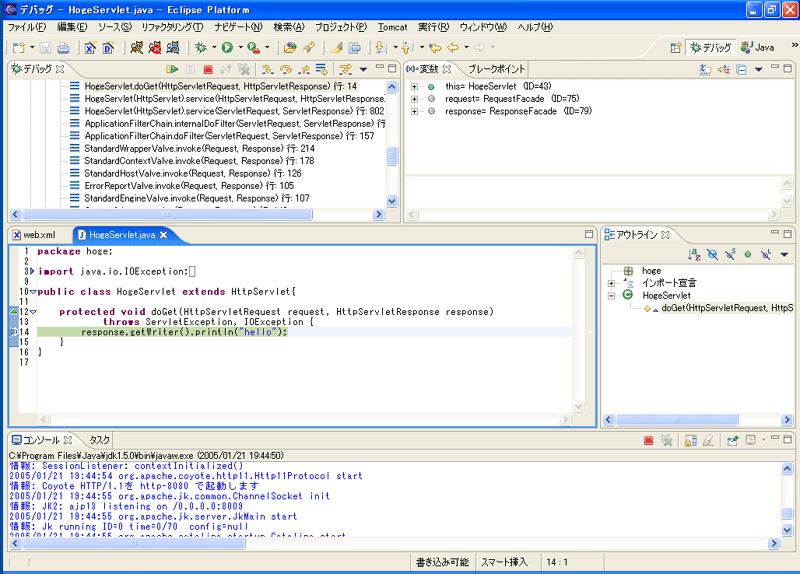Viewport: 800px width, 574px height.
Task: Select the HogeServlet.doGet stack frame row
Action: (221, 86)
